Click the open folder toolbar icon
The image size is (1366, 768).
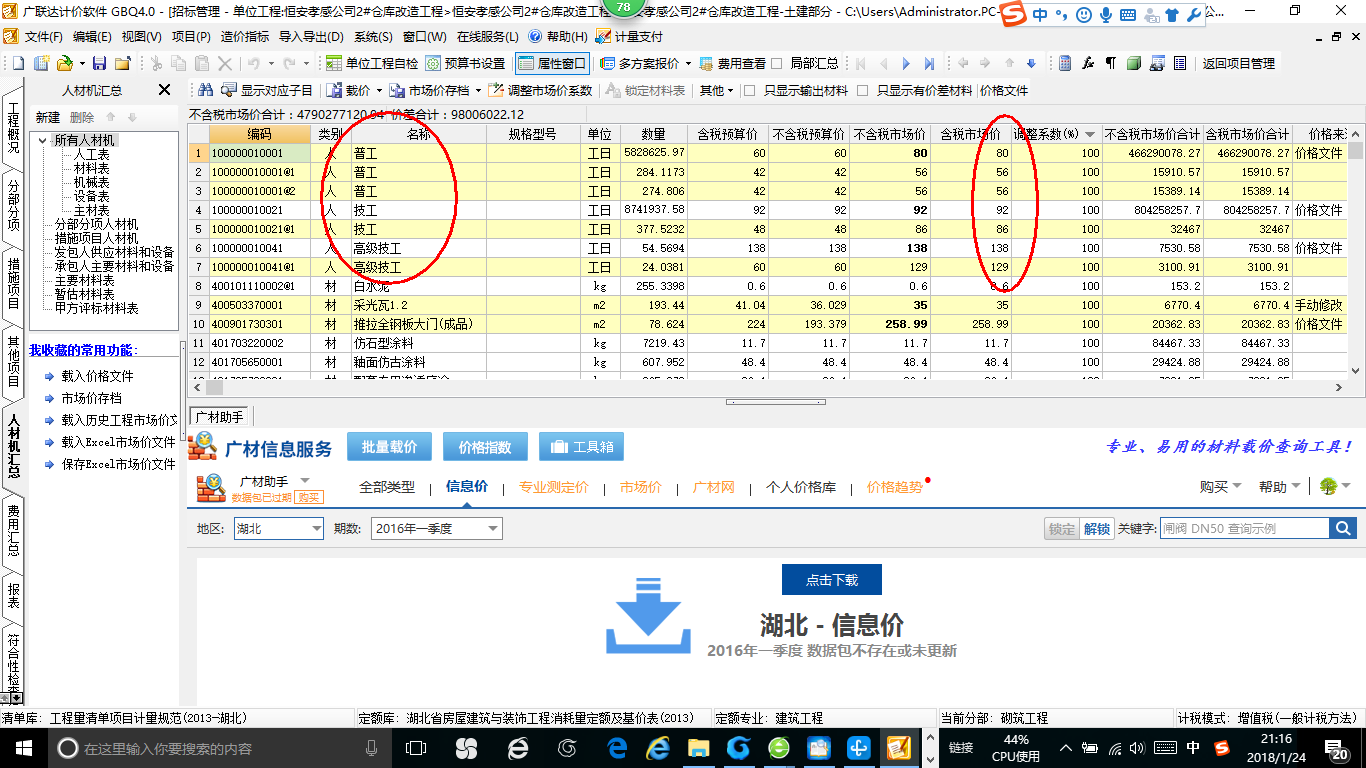click(x=66, y=63)
